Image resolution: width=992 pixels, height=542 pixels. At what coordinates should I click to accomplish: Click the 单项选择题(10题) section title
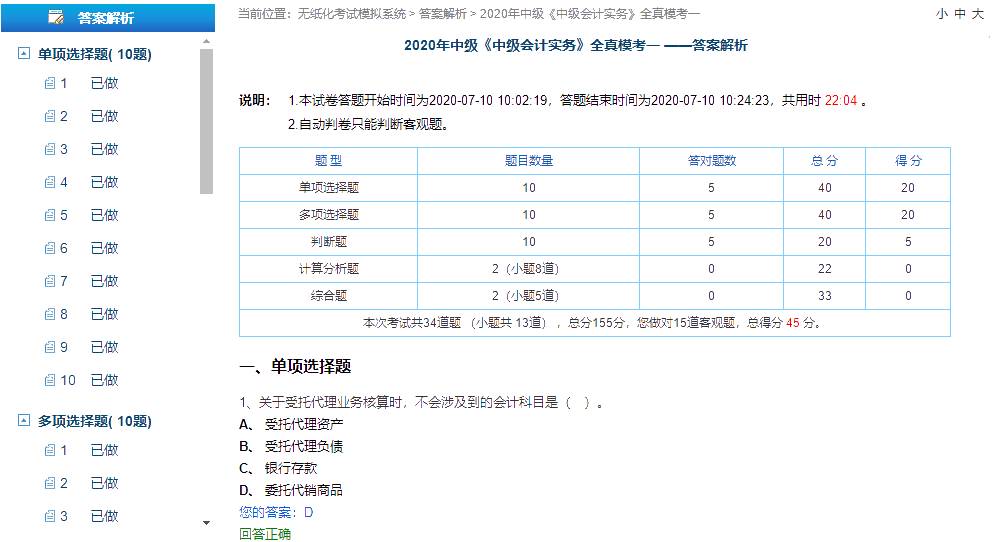(95, 54)
